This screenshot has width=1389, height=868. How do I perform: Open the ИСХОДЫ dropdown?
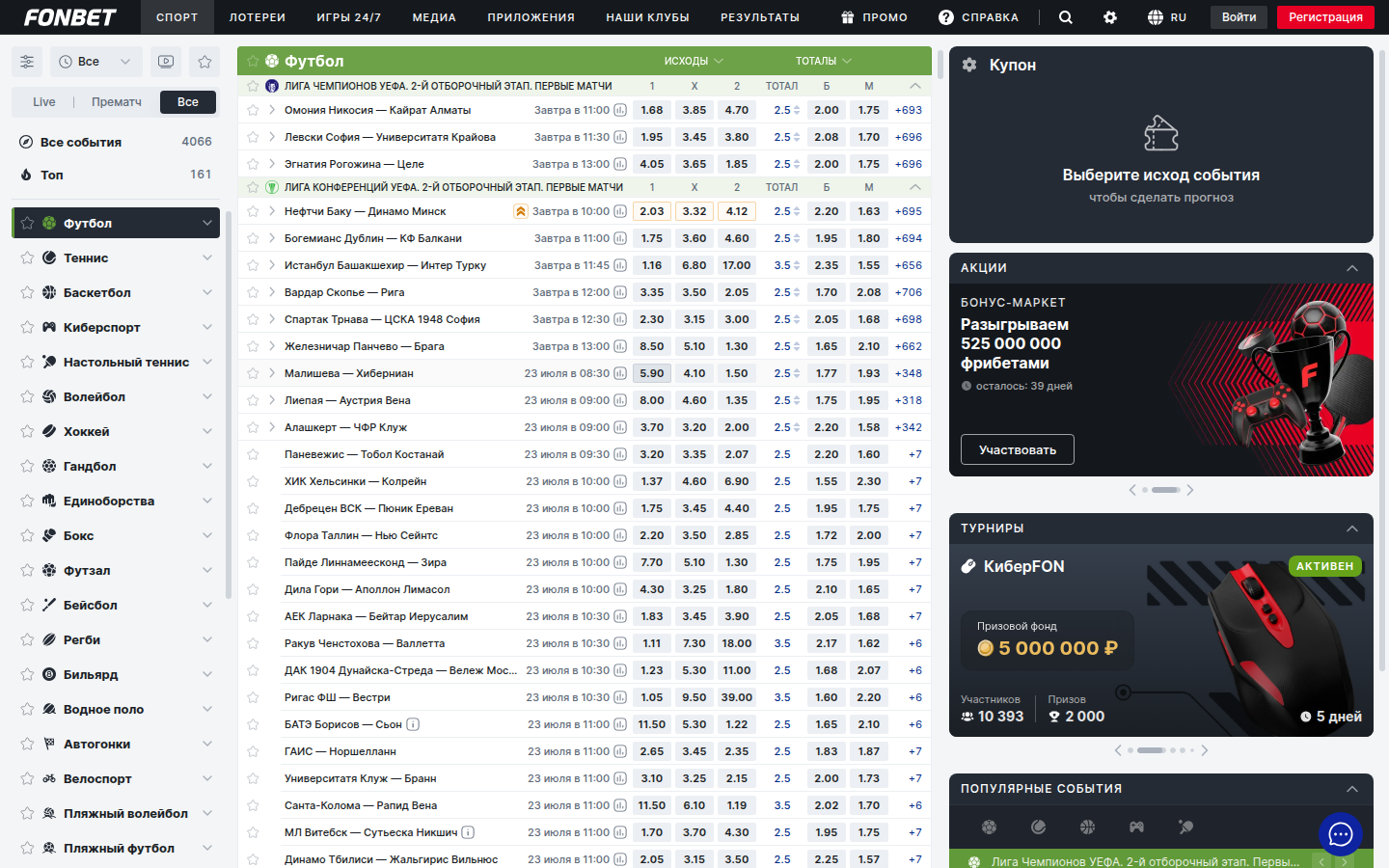click(x=694, y=61)
